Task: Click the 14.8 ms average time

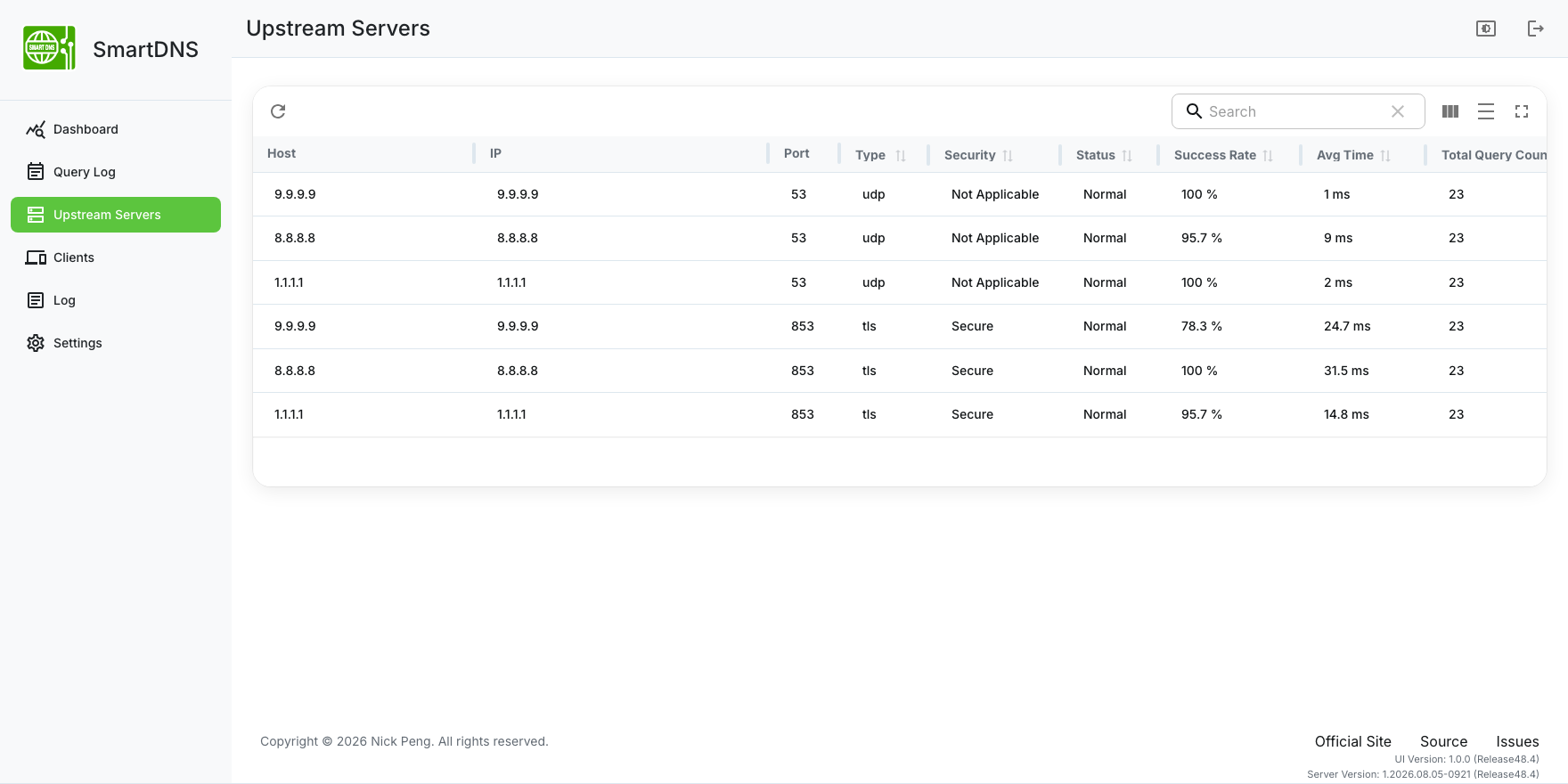Action: [1346, 414]
